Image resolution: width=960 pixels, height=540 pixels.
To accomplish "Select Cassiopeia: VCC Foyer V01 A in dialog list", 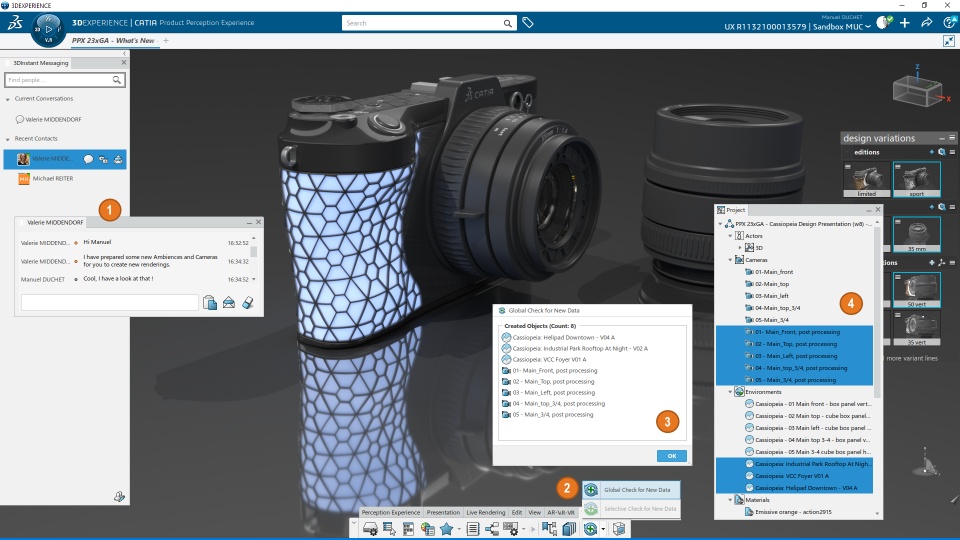I will tap(549, 359).
